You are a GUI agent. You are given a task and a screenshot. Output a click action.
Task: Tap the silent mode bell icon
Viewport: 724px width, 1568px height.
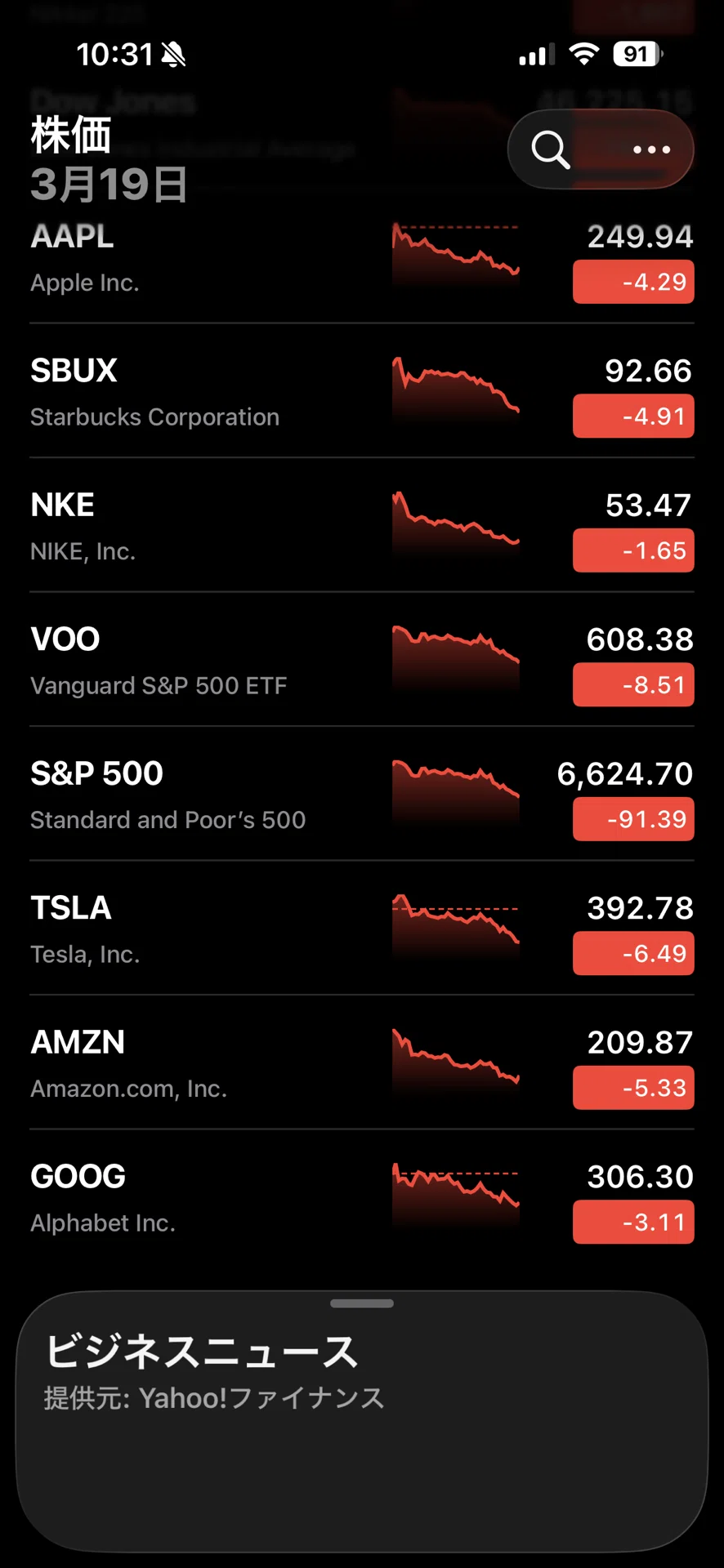[173, 55]
